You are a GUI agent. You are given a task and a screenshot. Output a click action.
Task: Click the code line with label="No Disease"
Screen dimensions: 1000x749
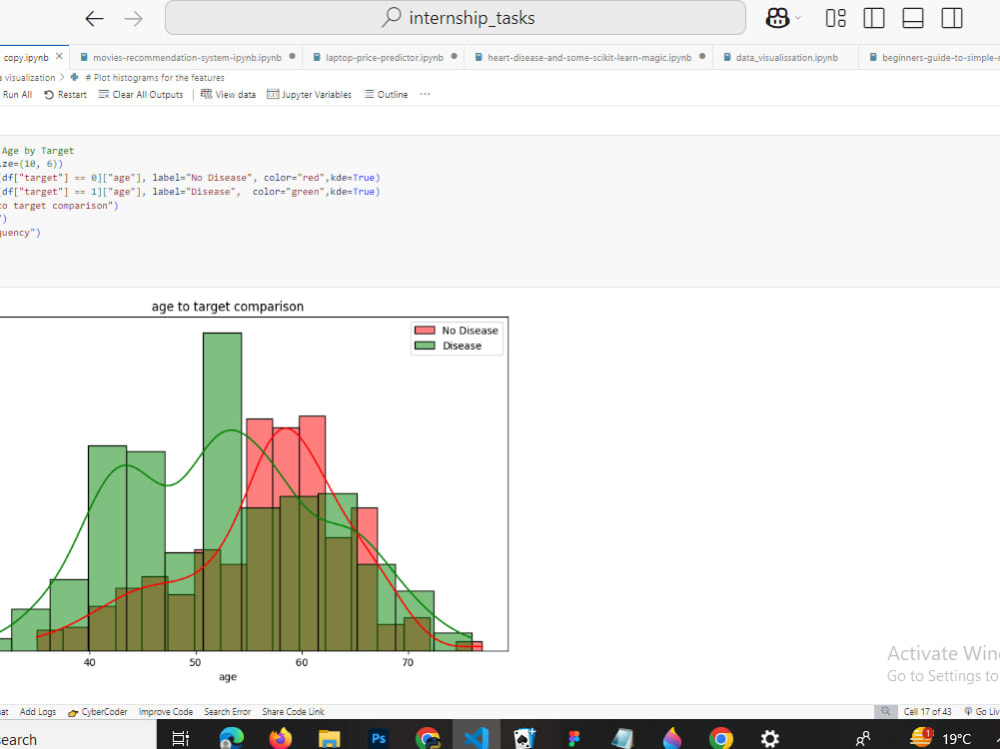[190, 177]
